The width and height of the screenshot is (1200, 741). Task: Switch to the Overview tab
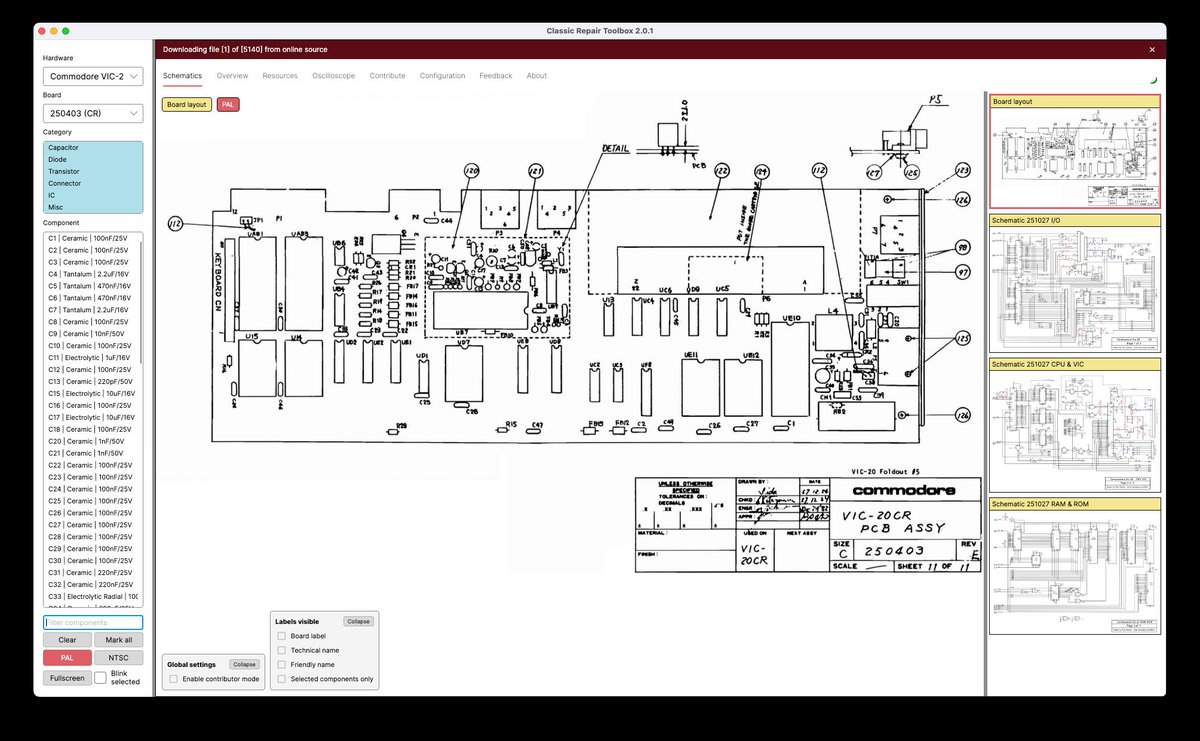pos(232,76)
